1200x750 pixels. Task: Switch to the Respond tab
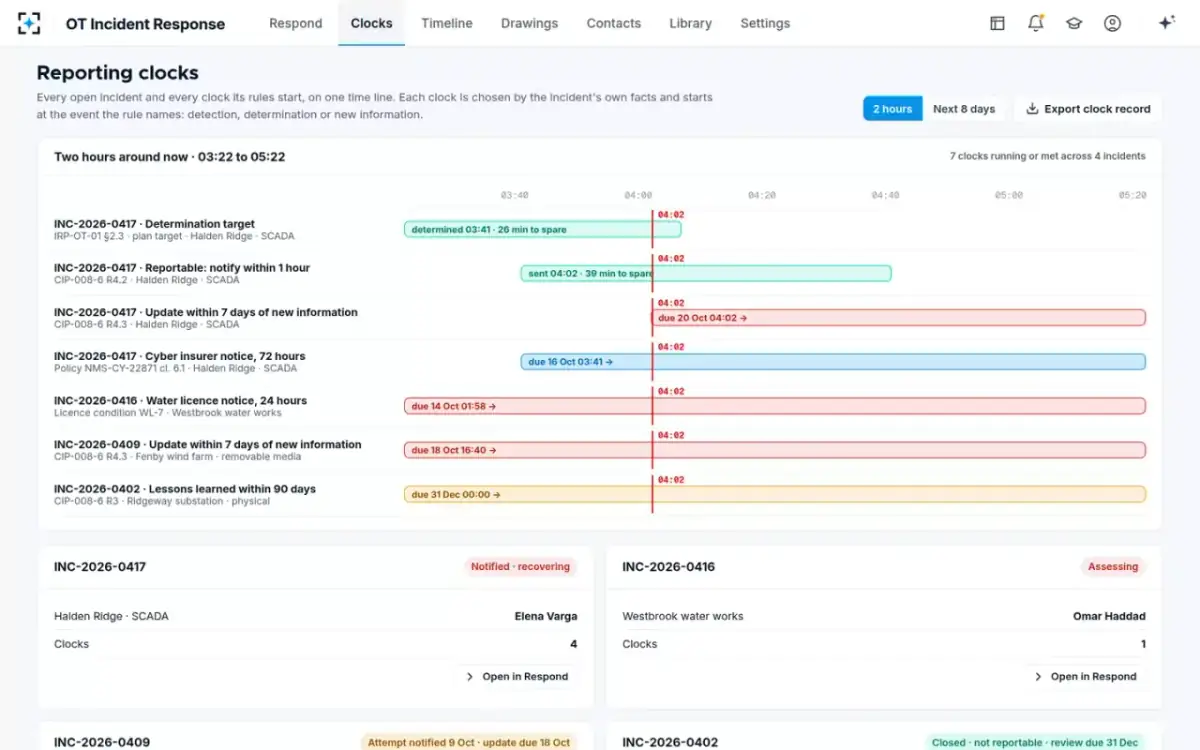click(296, 23)
